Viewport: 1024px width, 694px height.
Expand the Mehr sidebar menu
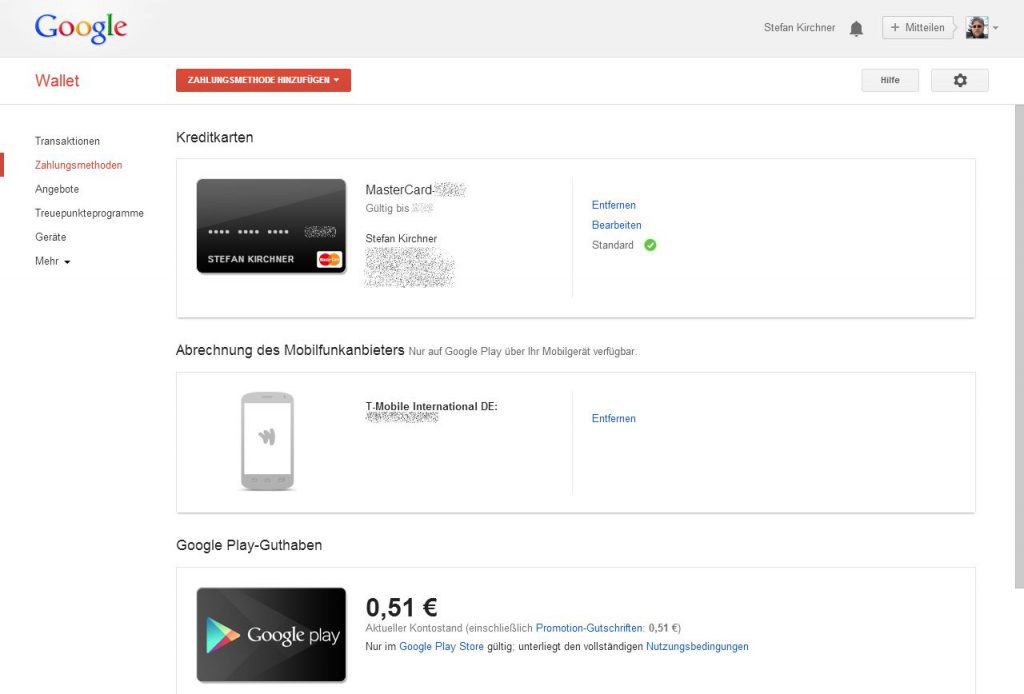pyautogui.click(x=52, y=261)
